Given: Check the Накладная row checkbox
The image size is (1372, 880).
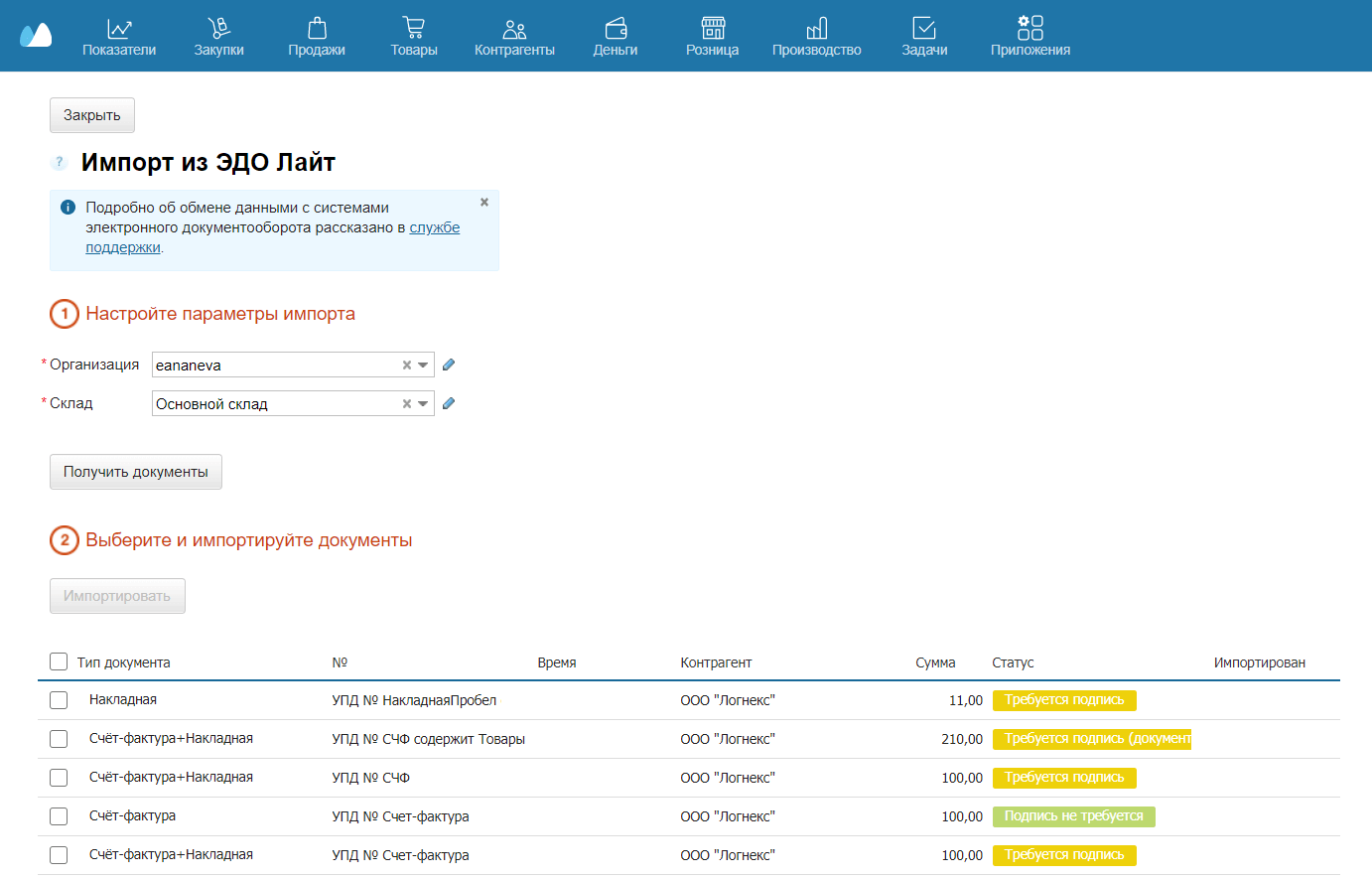Looking at the screenshot, I should click(x=59, y=700).
